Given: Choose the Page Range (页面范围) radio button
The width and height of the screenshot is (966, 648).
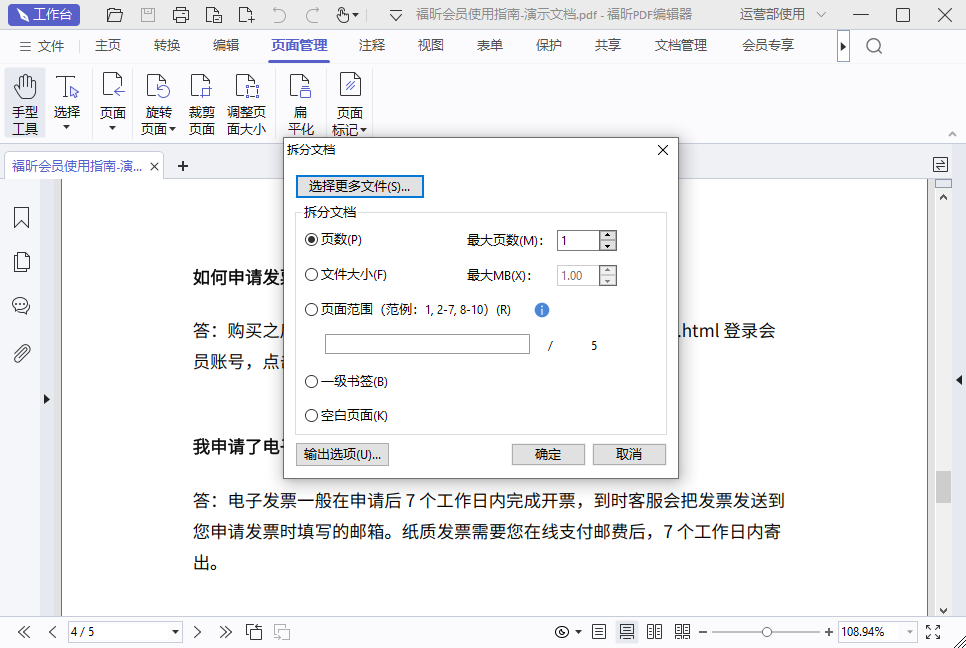Looking at the screenshot, I should 312,310.
